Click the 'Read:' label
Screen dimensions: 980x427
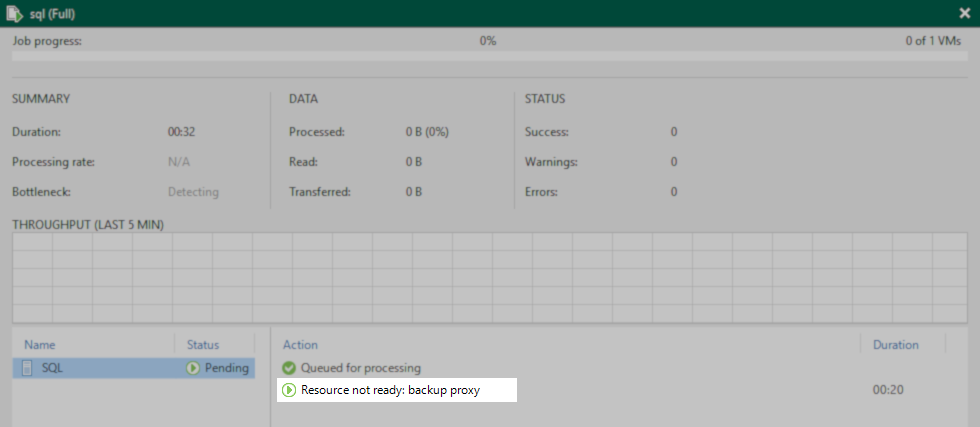[303, 162]
